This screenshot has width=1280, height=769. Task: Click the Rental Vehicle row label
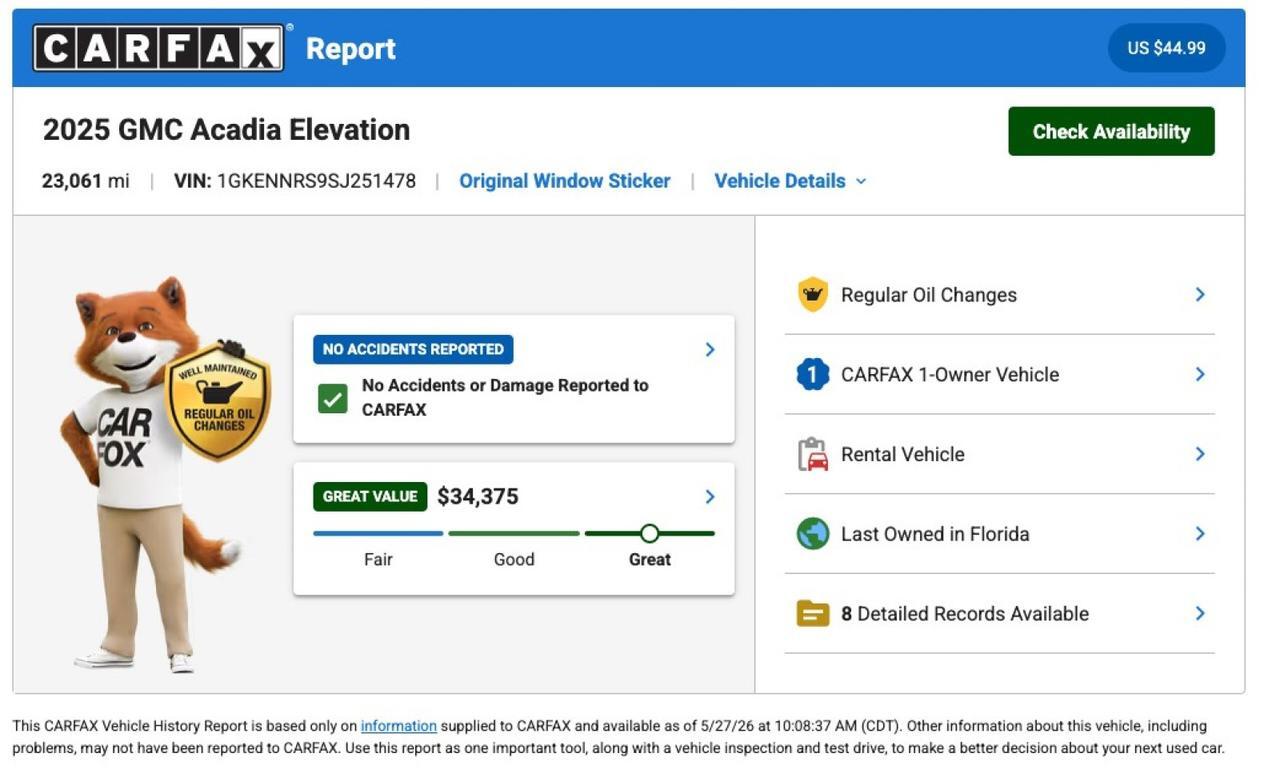pos(903,454)
